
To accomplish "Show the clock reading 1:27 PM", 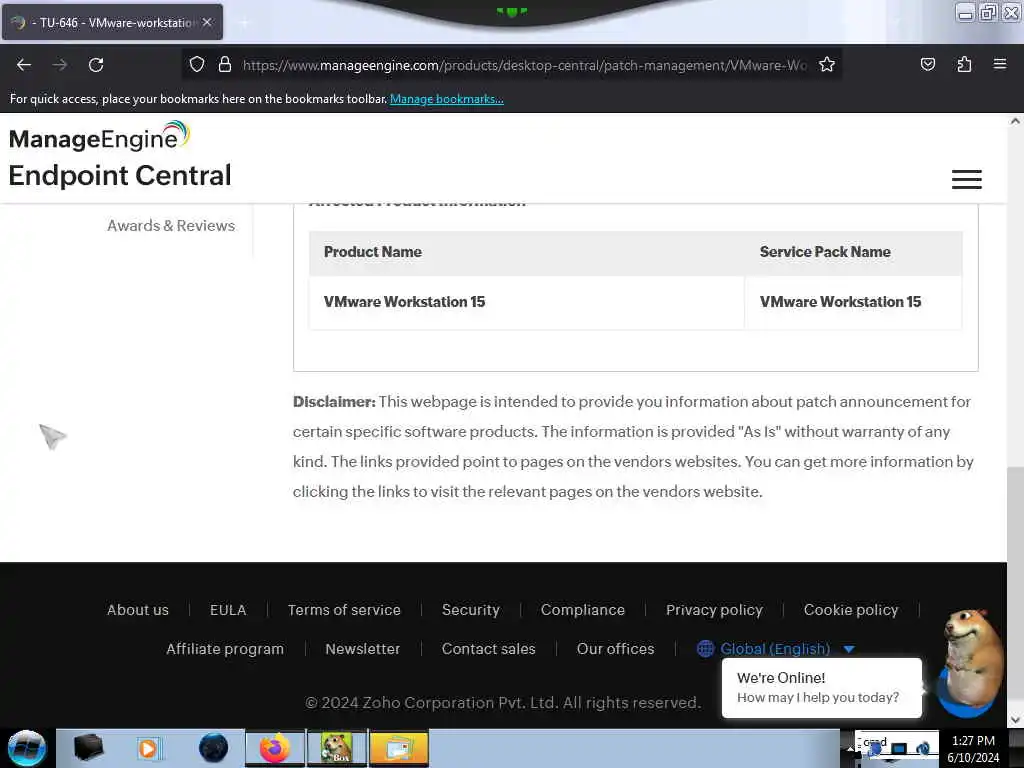I will [973, 749].
